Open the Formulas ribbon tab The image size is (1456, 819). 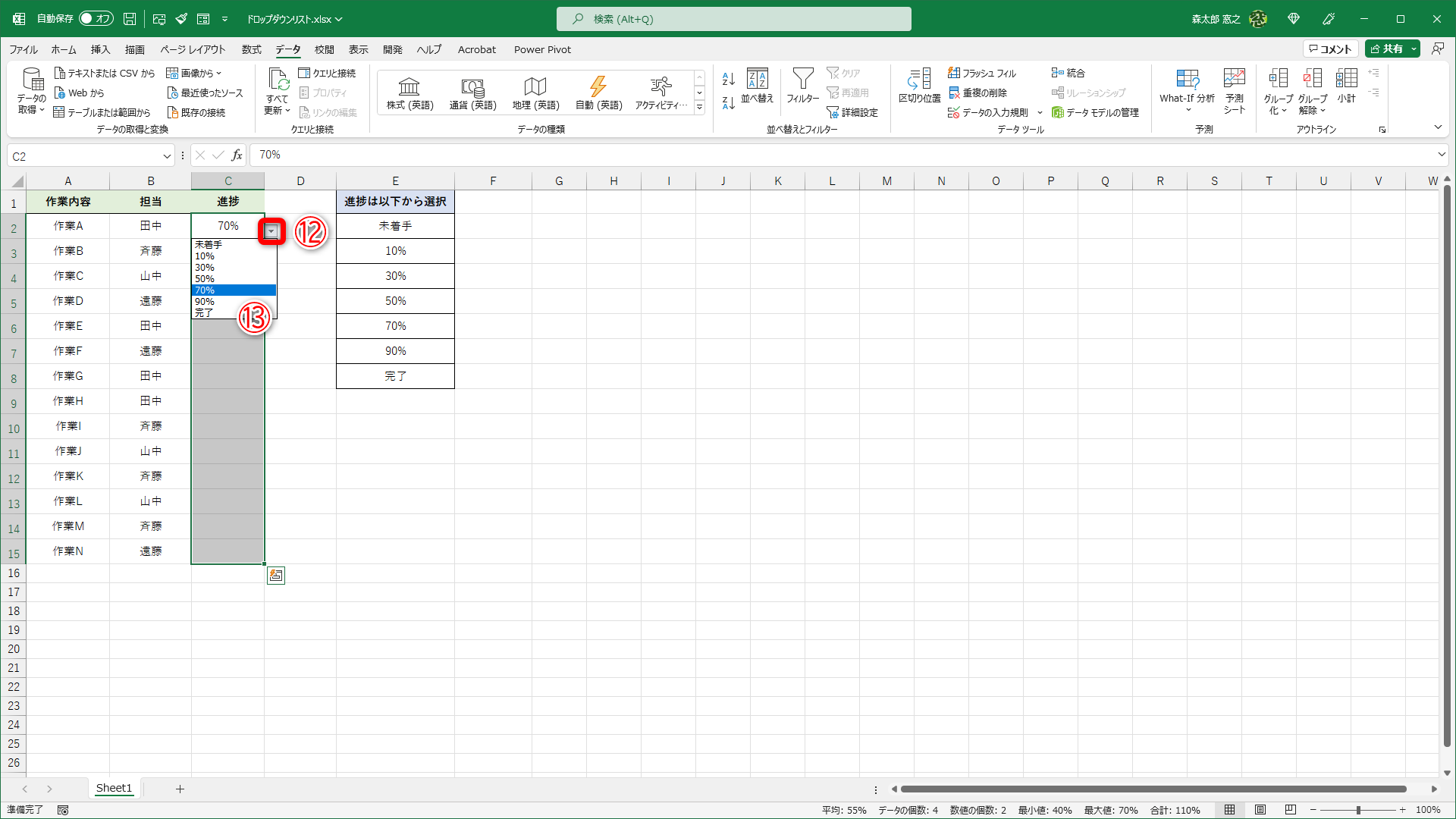251,49
